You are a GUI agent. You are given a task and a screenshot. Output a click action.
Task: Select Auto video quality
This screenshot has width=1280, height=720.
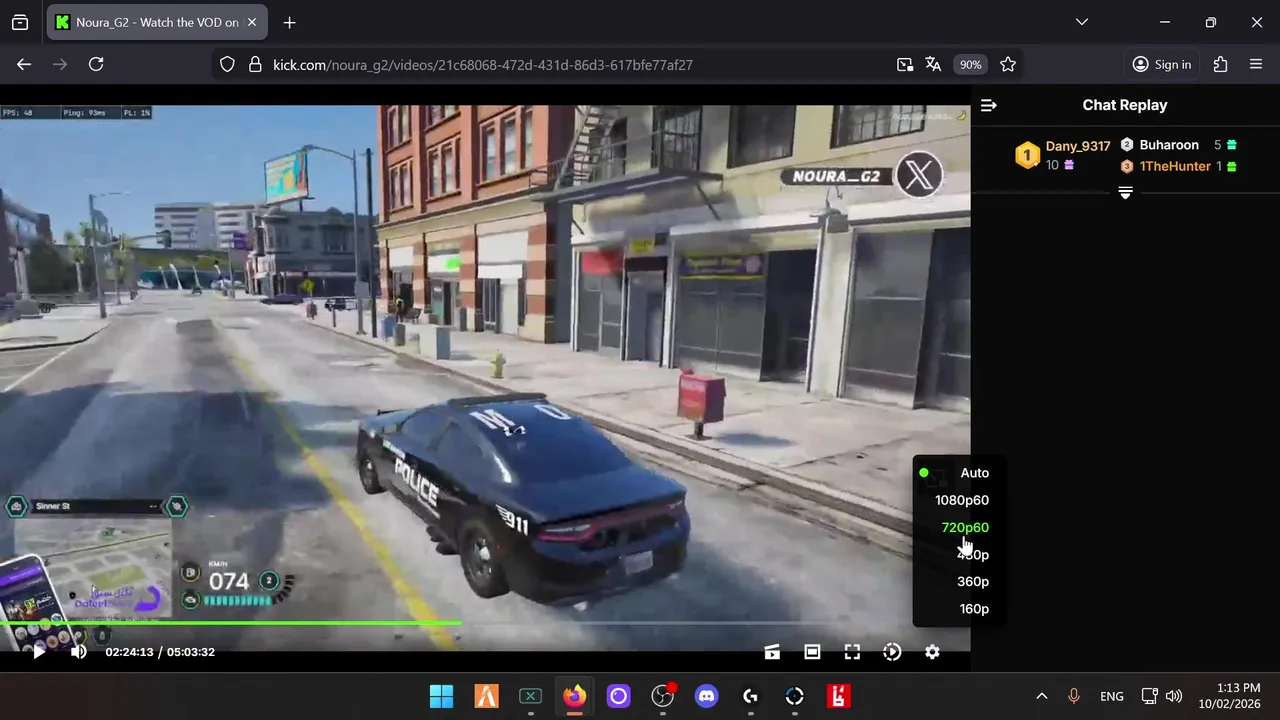(x=974, y=473)
